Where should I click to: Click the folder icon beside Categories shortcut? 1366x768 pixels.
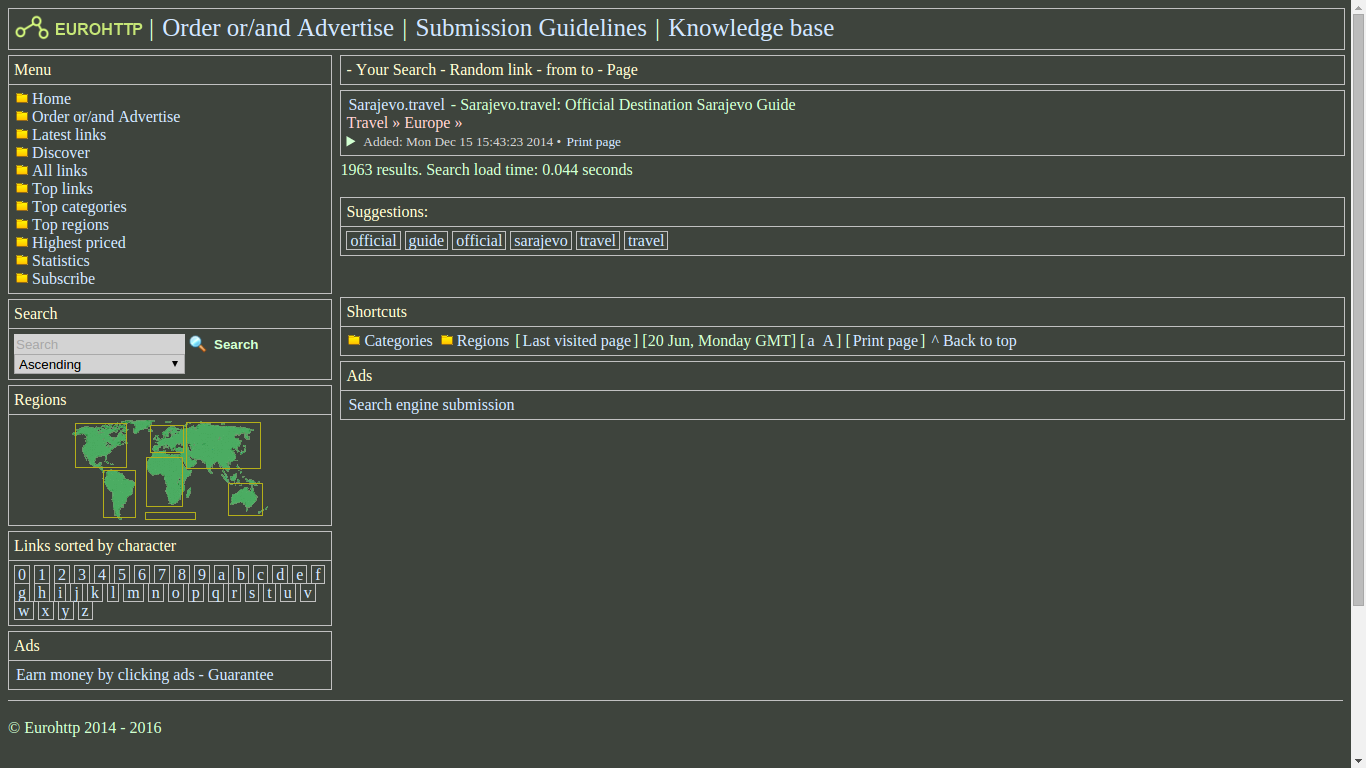354,340
